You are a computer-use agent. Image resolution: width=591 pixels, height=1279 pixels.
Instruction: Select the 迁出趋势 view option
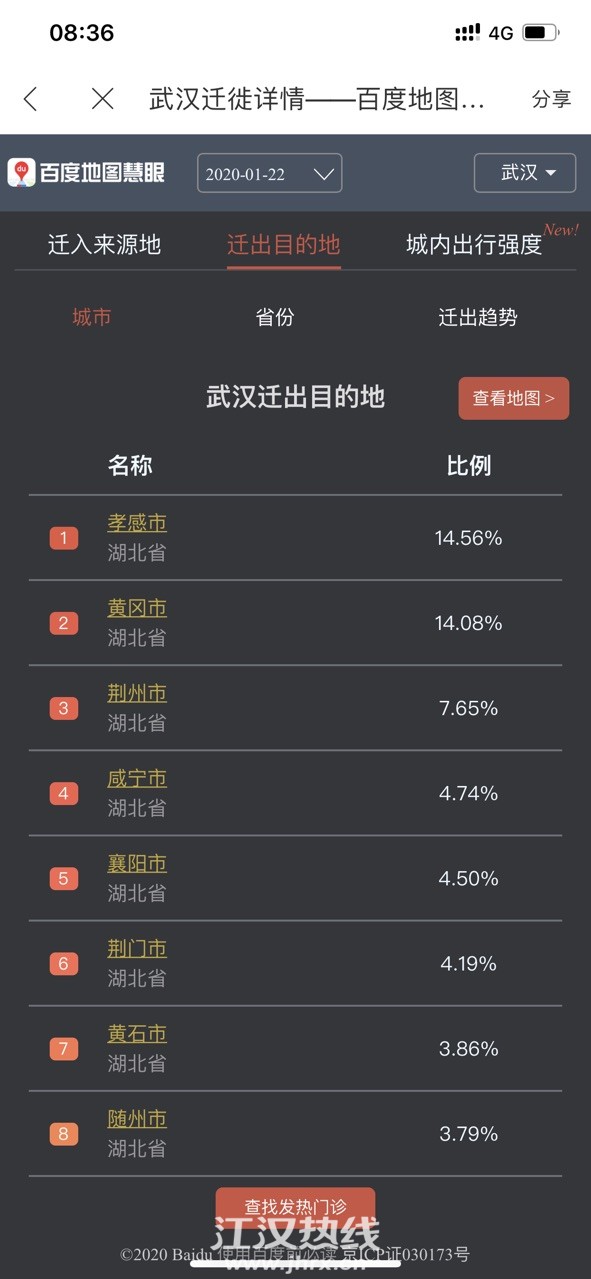click(x=478, y=318)
